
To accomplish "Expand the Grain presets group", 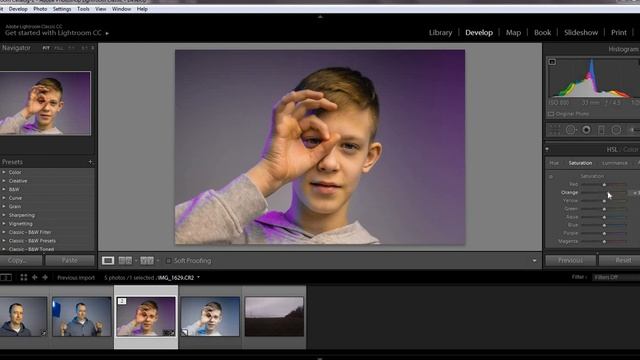I will [x=4, y=207].
